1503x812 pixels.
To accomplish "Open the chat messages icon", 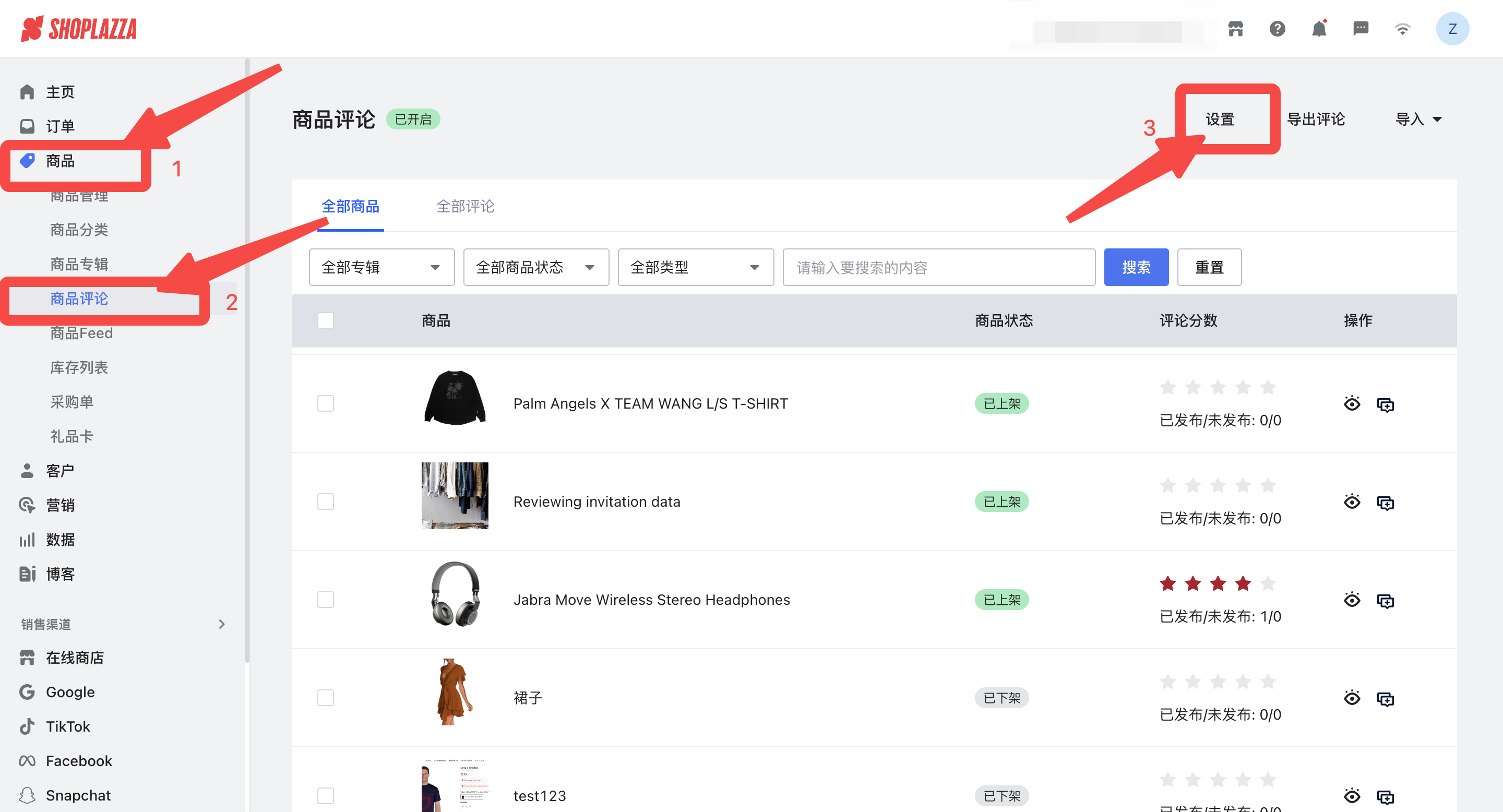I will tap(1360, 29).
